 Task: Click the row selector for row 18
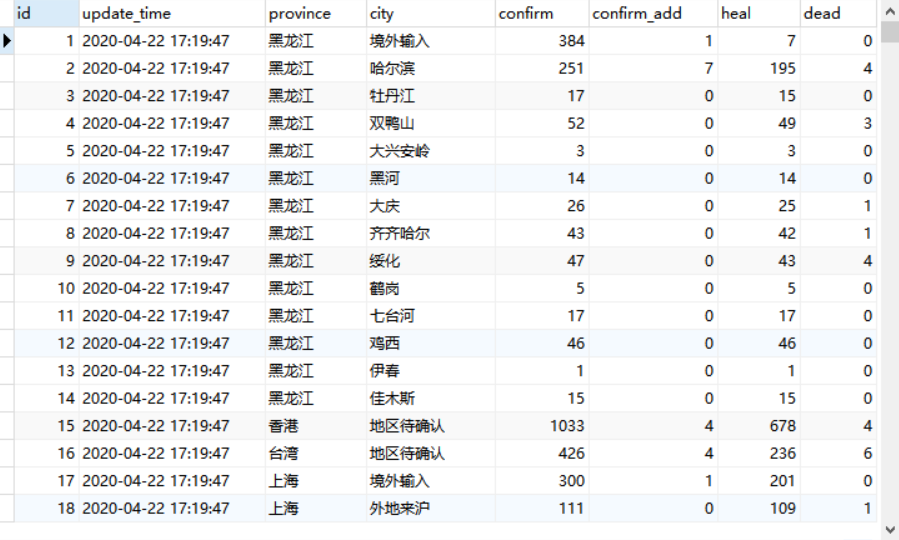[x=7, y=508]
